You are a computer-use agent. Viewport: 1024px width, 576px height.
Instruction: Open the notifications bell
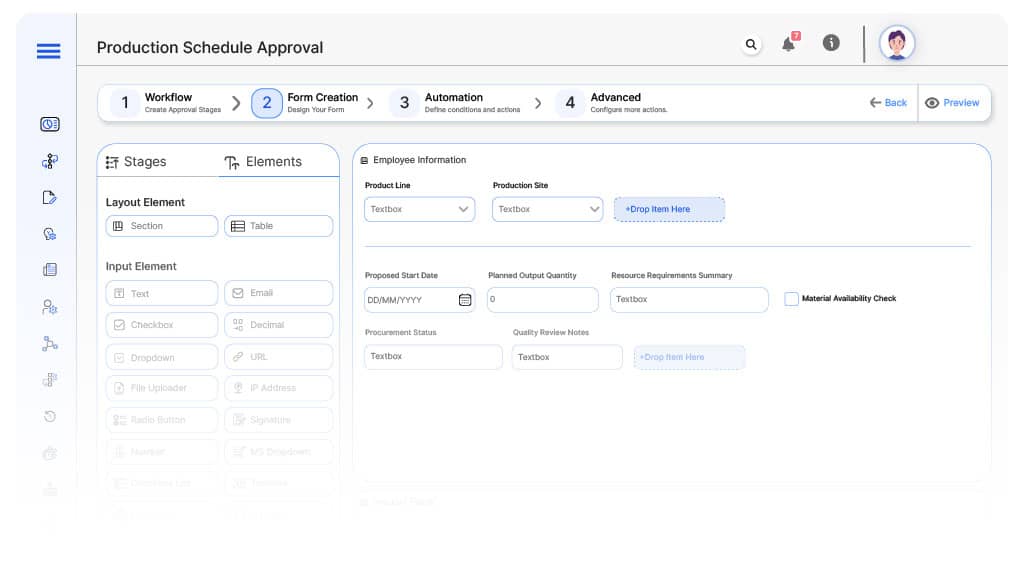pos(790,43)
